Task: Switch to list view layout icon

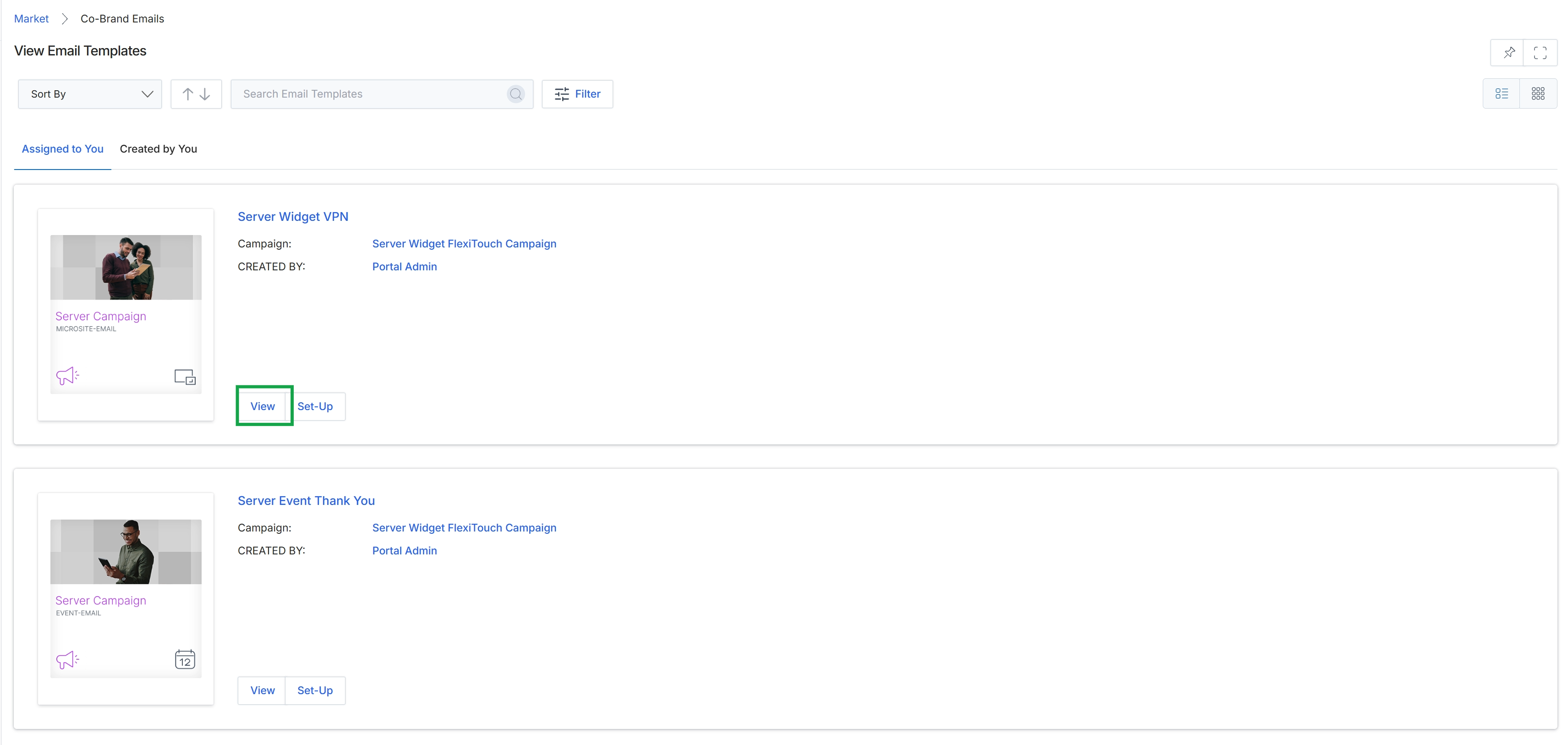Action: 1502,94
